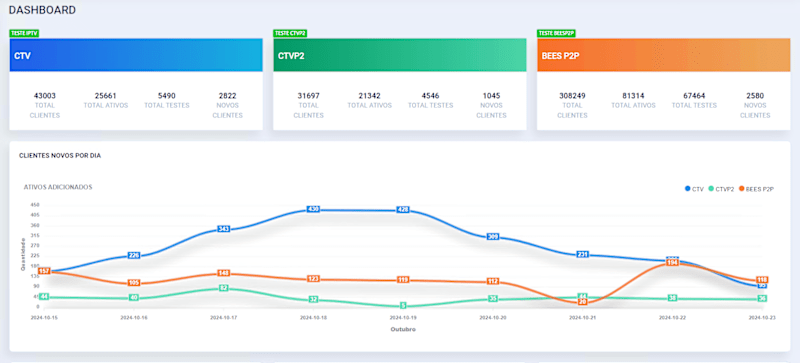Select the 25661 total ativos value
Viewport: 800px width, 363px height.
click(106, 95)
